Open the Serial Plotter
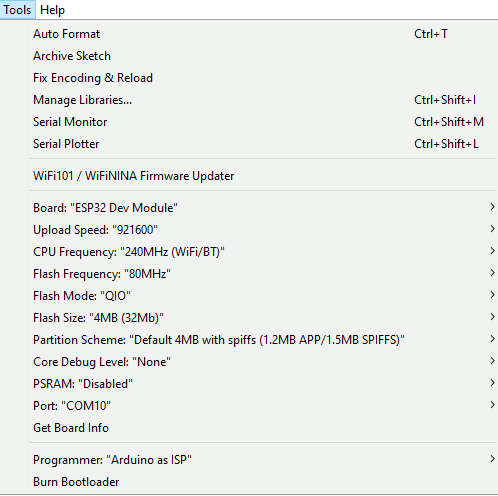The width and height of the screenshot is (498, 496). coord(263,144)
